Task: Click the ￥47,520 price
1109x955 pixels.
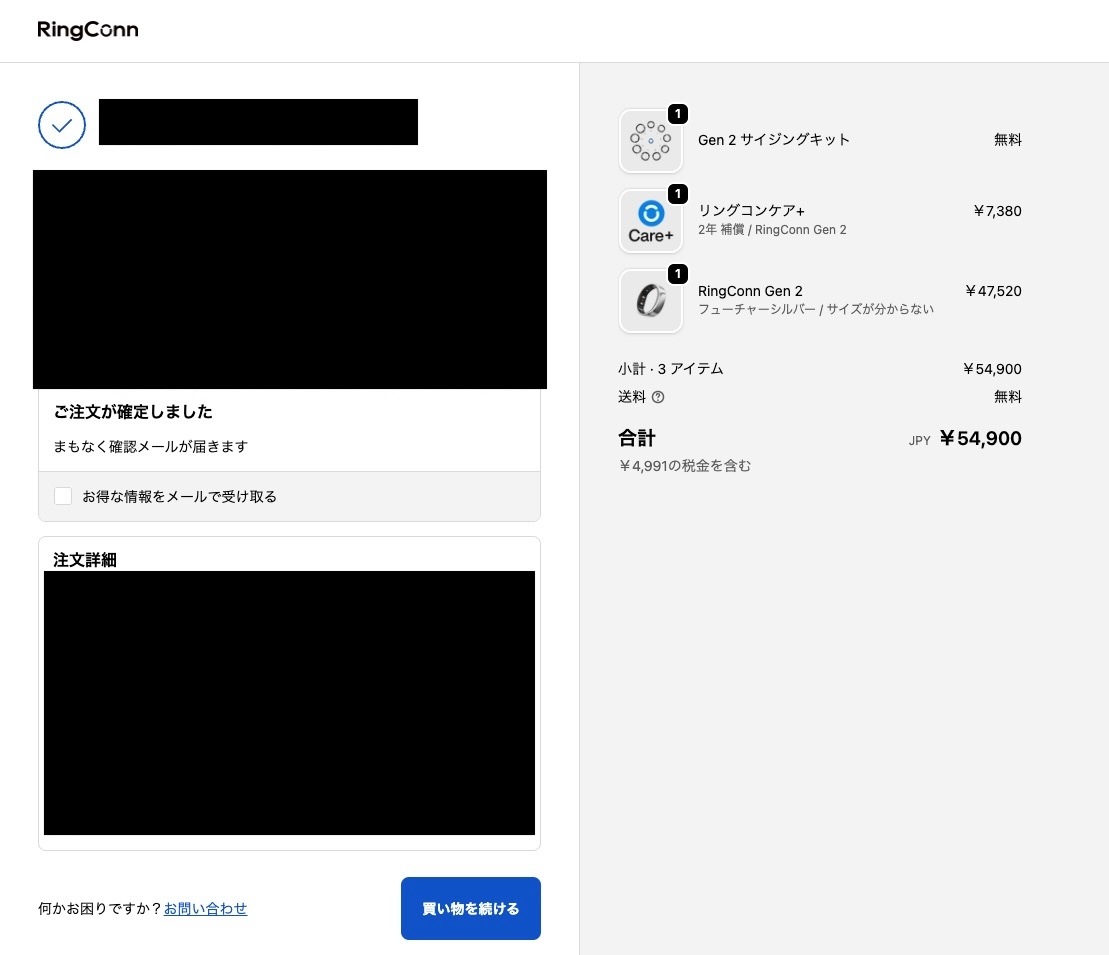Action: [993, 291]
